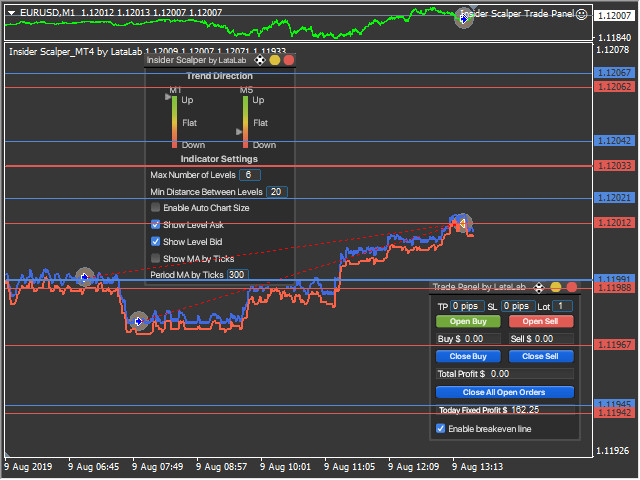Enable the Auto Chart Size checkbox
This screenshot has width=640, height=480.
click(155, 207)
